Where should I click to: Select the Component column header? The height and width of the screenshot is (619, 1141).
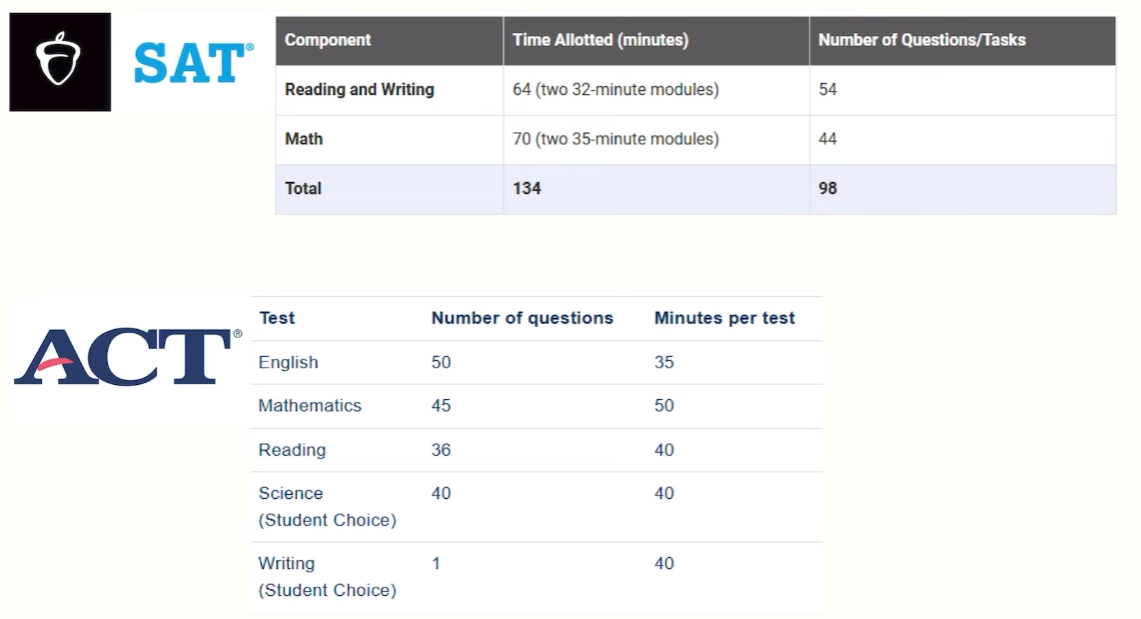[x=328, y=41]
